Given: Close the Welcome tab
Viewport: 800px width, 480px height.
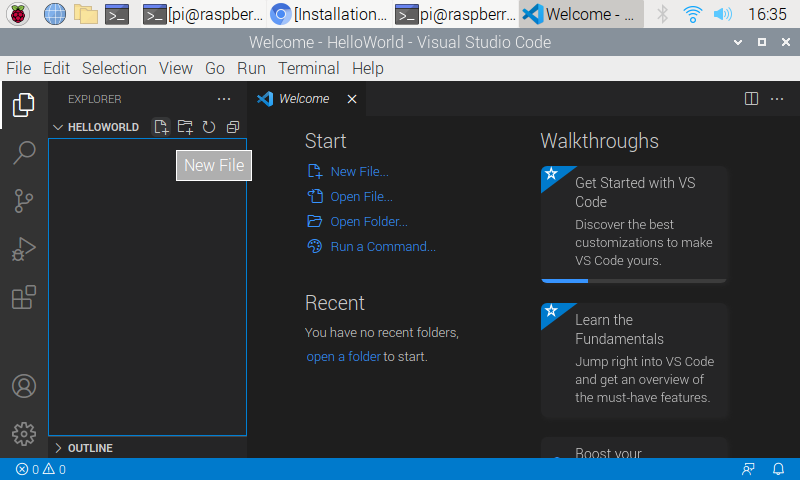Looking at the screenshot, I should (352, 99).
